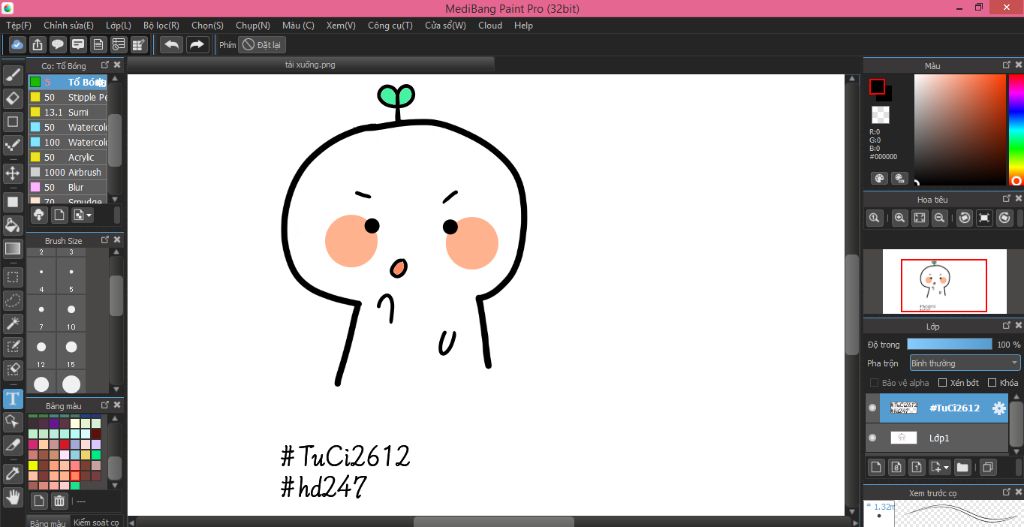Select the tải xuống.png document tab
The width and height of the screenshot is (1024, 527).
[x=310, y=65]
